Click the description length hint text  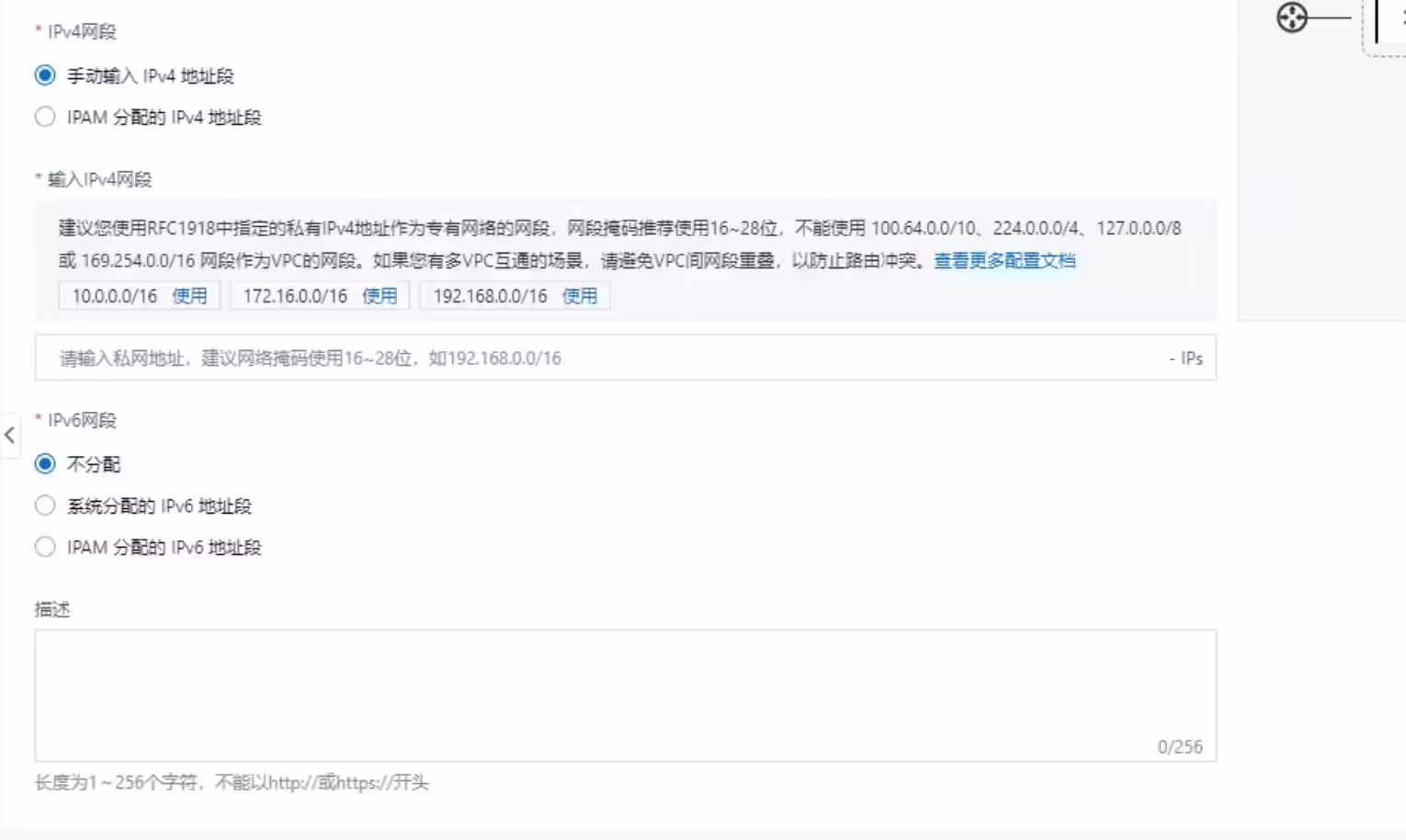[232, 783]
